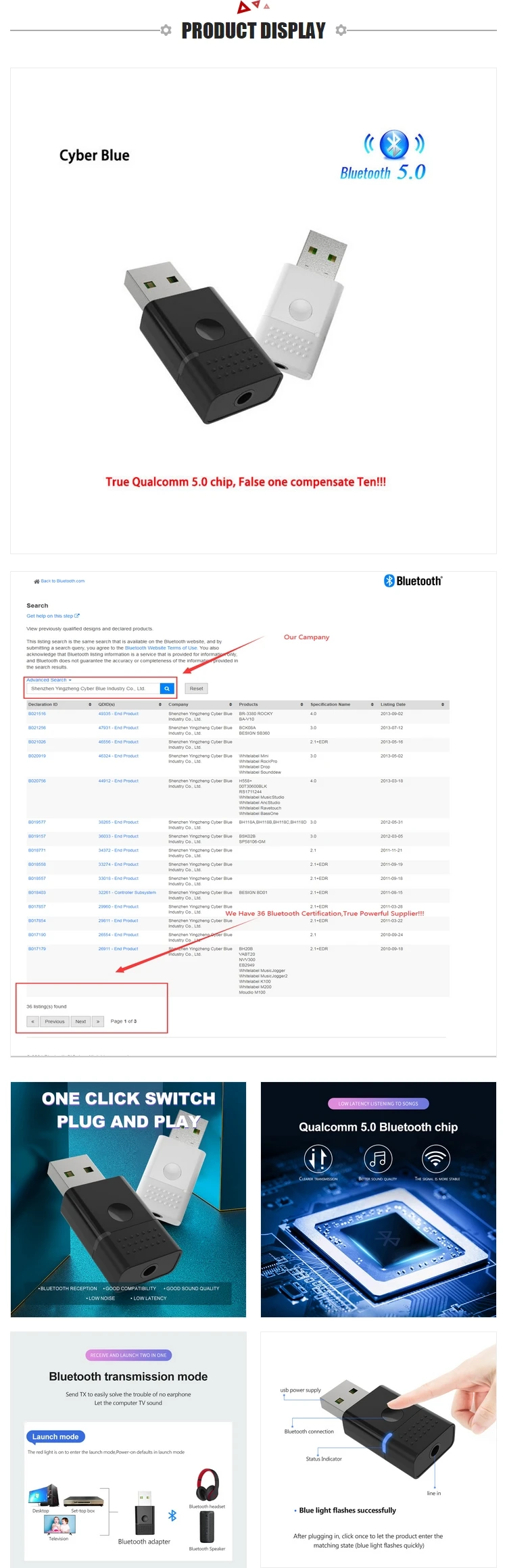Viewport: 507px width, 1568px height.
Task: Click the Desktop computer icon
Action: (44, 1496)
